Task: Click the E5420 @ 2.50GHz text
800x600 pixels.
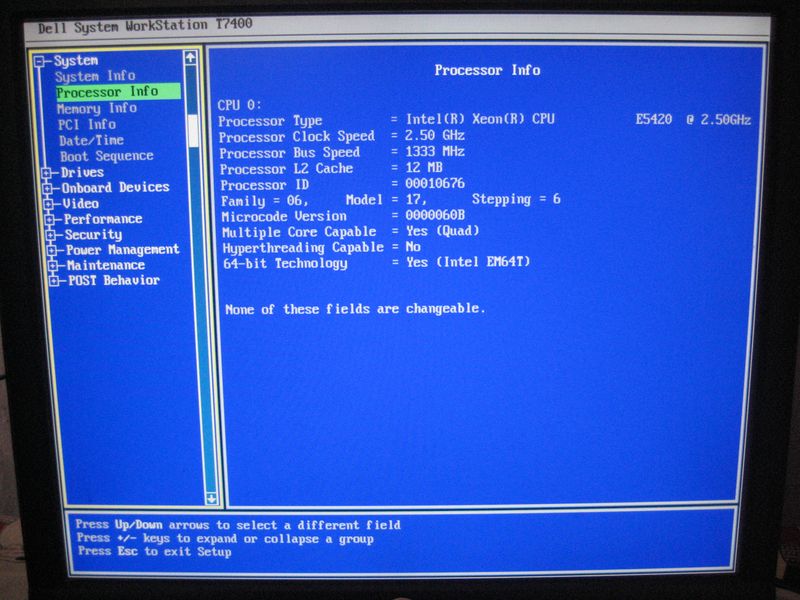Action: click(693, 120)
